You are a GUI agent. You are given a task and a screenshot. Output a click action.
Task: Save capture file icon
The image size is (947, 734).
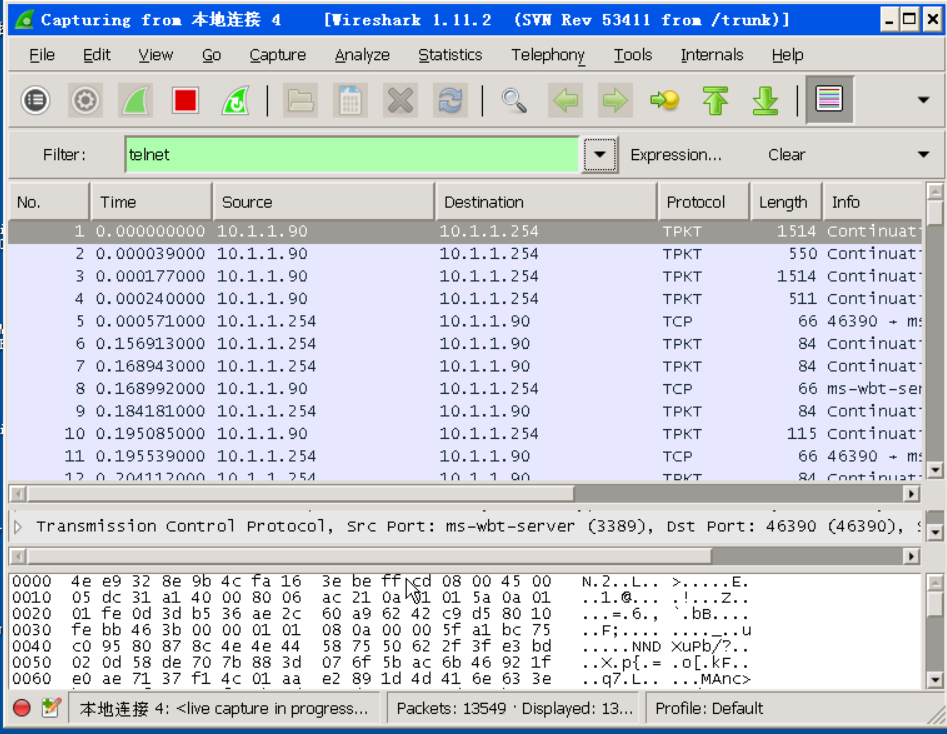[350, 100]
